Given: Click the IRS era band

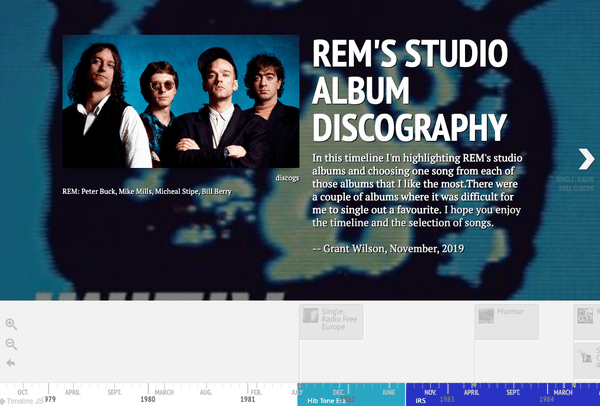Looking at the screenshot, I should pos(502,394).
